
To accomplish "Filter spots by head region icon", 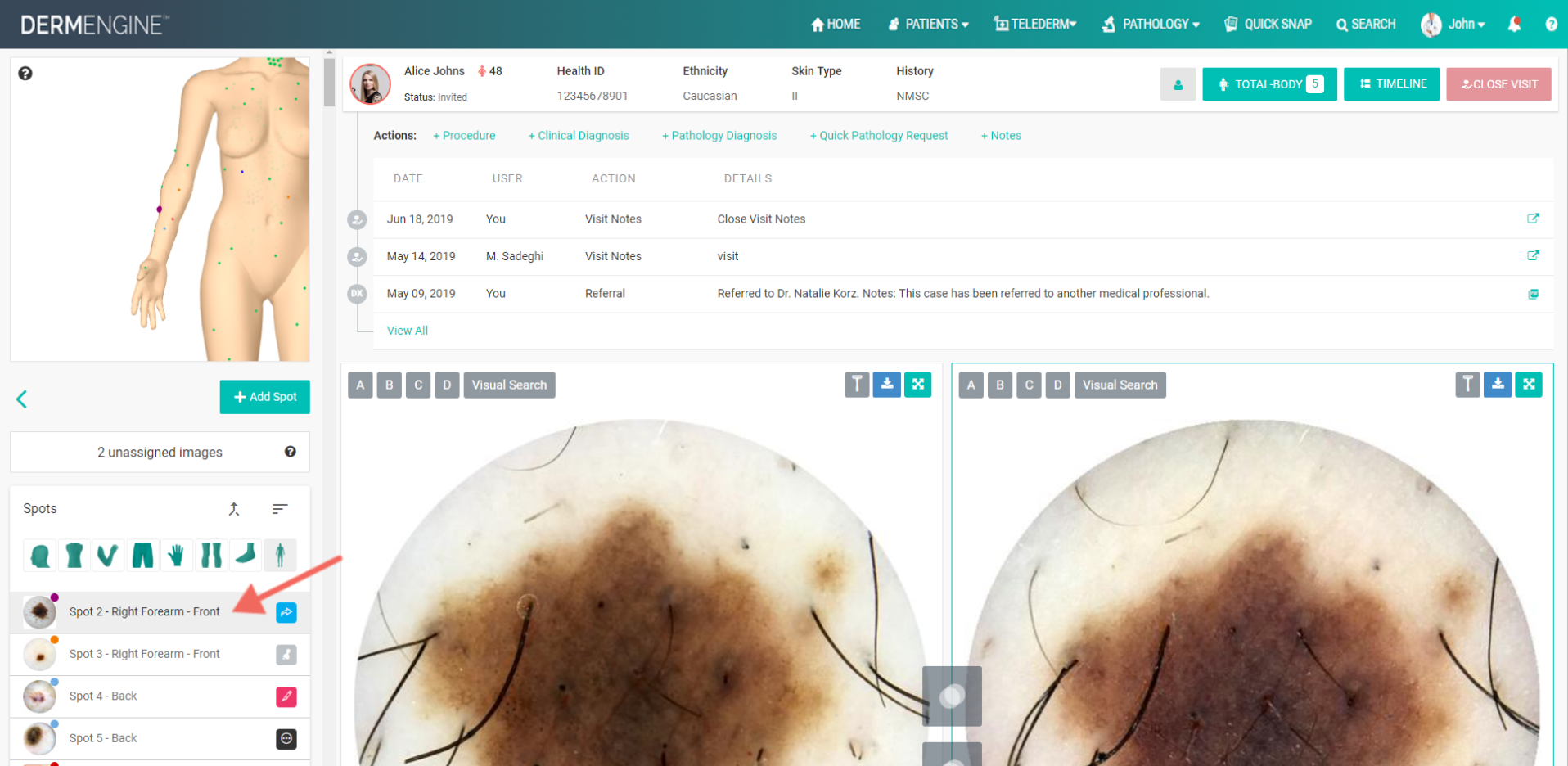I will tap(39, 556).
